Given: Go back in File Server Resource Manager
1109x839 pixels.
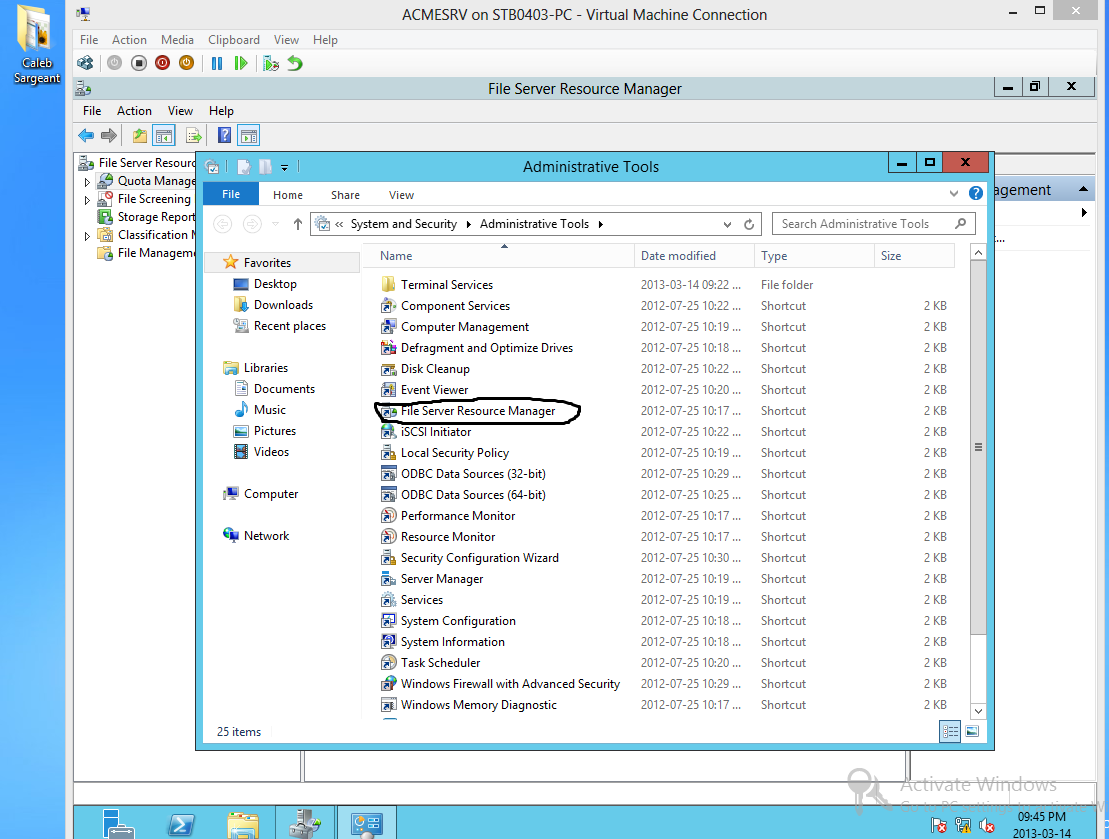Looking at the screenshot, I should pyautogui.click(x=86, y=135).
